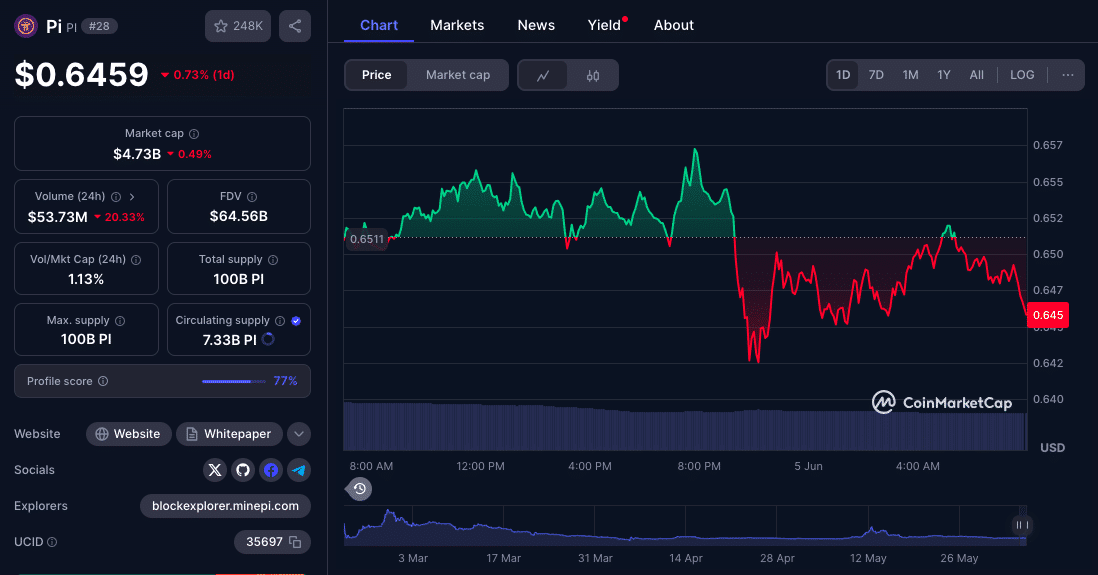Expand more website links chevron
This screenshot has width=1098, height=575.
click(299, 434)
